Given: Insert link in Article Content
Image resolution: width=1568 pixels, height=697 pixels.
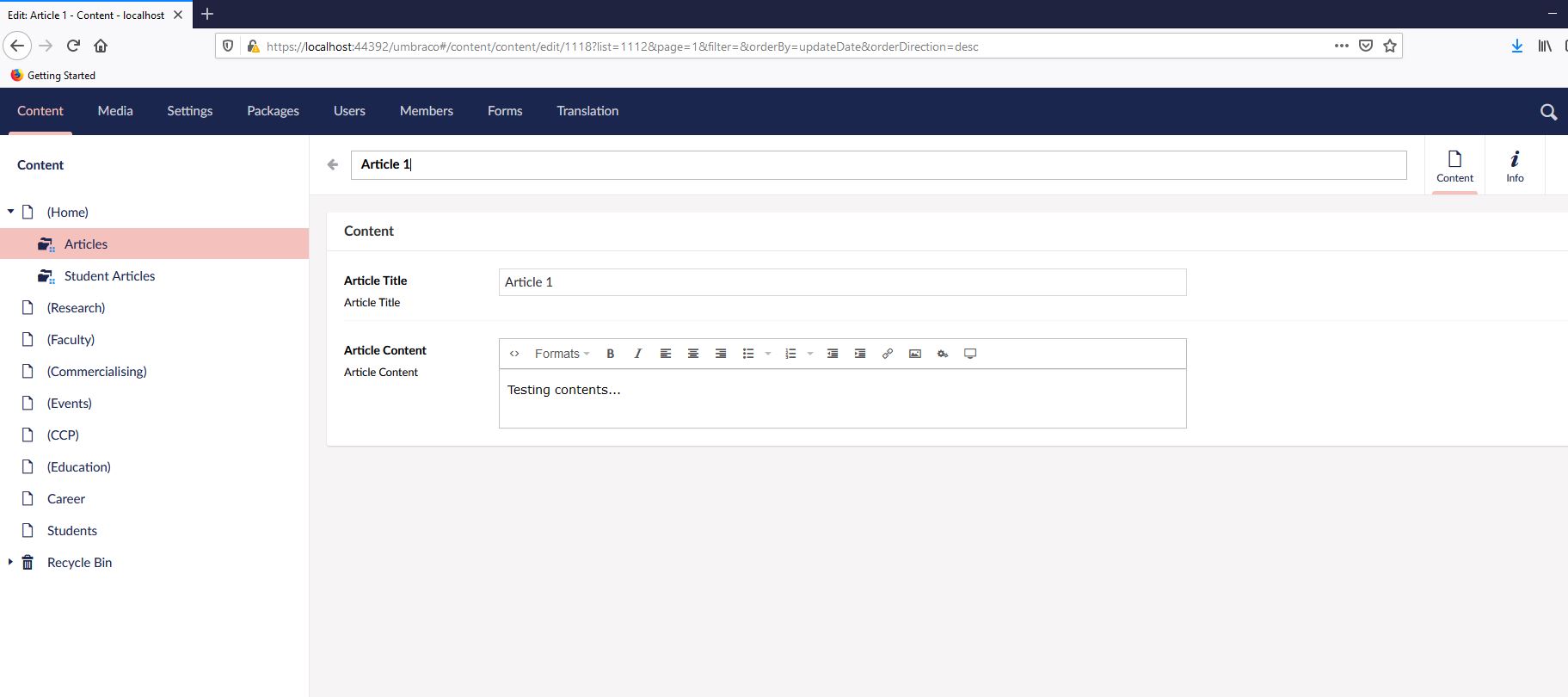Looking at the screenshot, I should click(x=888, y=354).
